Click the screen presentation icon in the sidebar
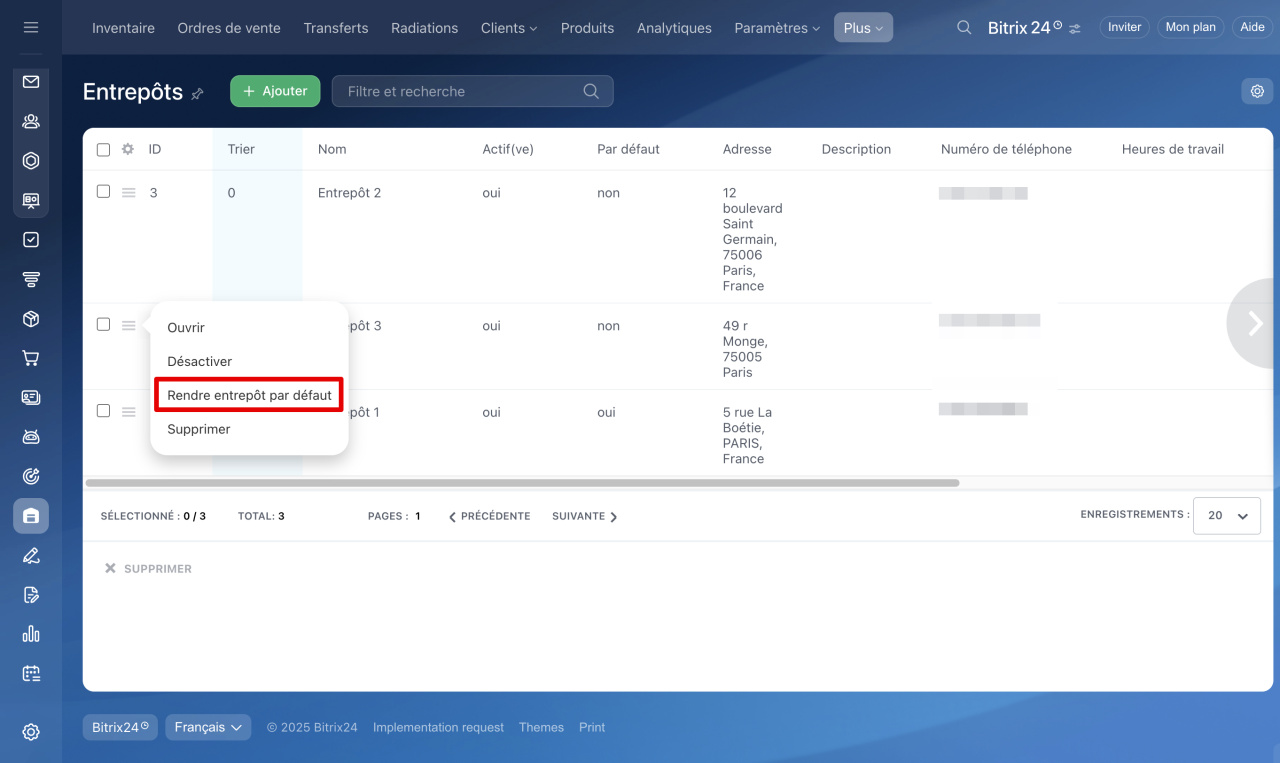This screenshot has width=1280, height=763. coord(31,200)
